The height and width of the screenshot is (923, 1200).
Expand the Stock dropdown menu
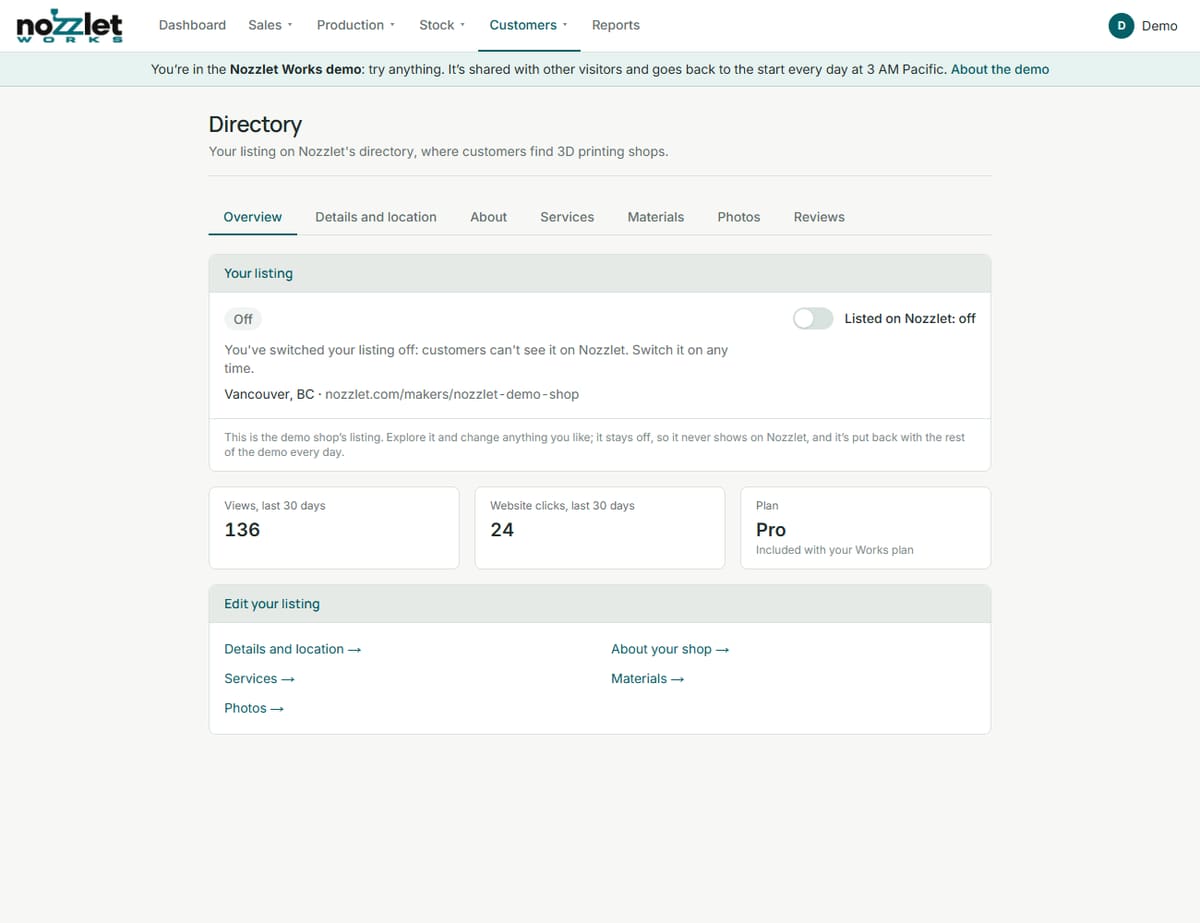tap(442, 25)
